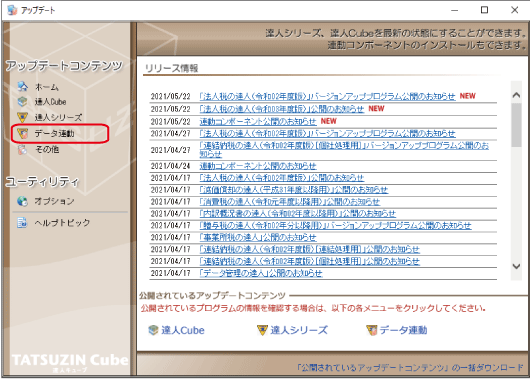The height and width of the screenshot is (379, 530).
Task: Select 達人シリーズ in the sidebar menu
Action: tap(58, 117)
